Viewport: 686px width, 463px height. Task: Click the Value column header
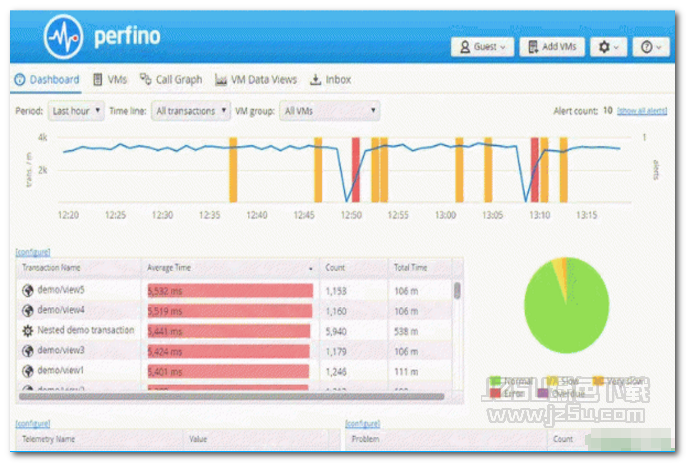click(256, 439)
